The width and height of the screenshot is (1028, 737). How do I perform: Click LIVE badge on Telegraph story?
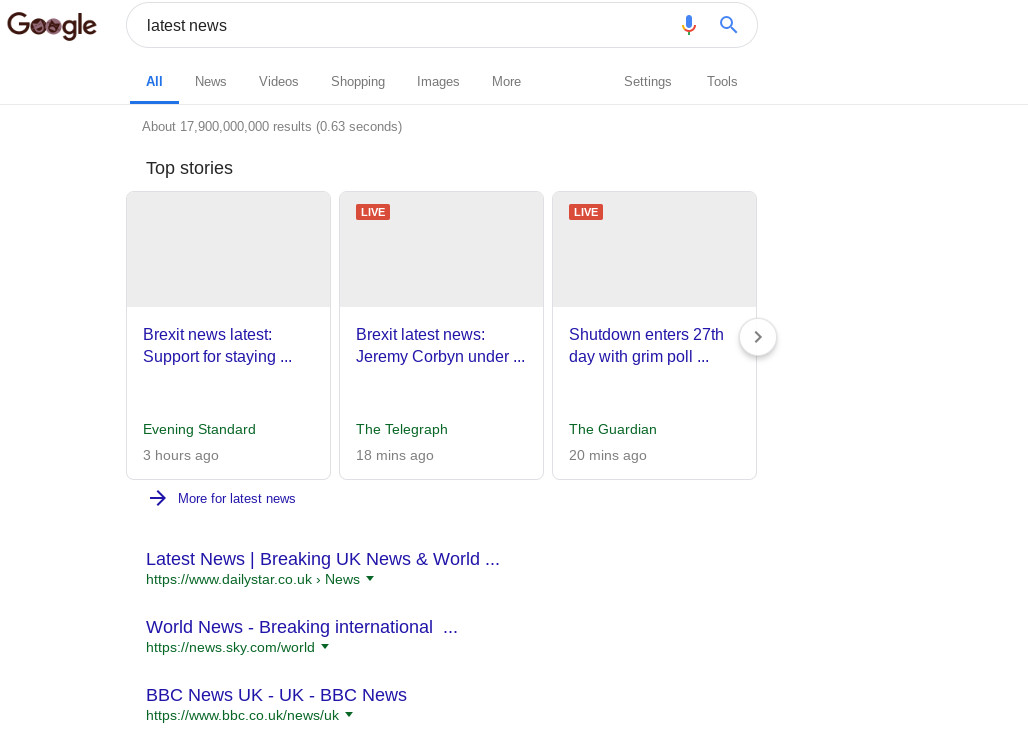(373, 212)
